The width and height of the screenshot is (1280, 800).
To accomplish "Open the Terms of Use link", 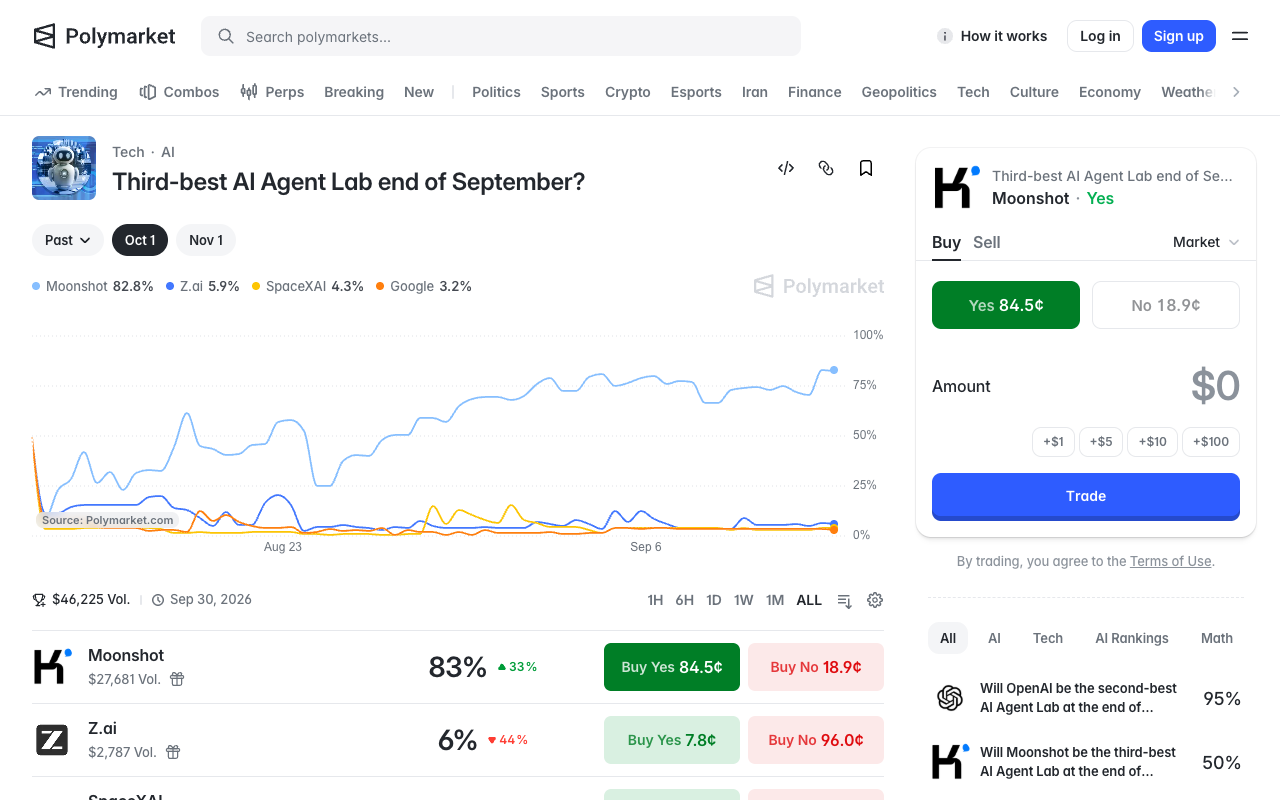I will tap(1171, 561).
